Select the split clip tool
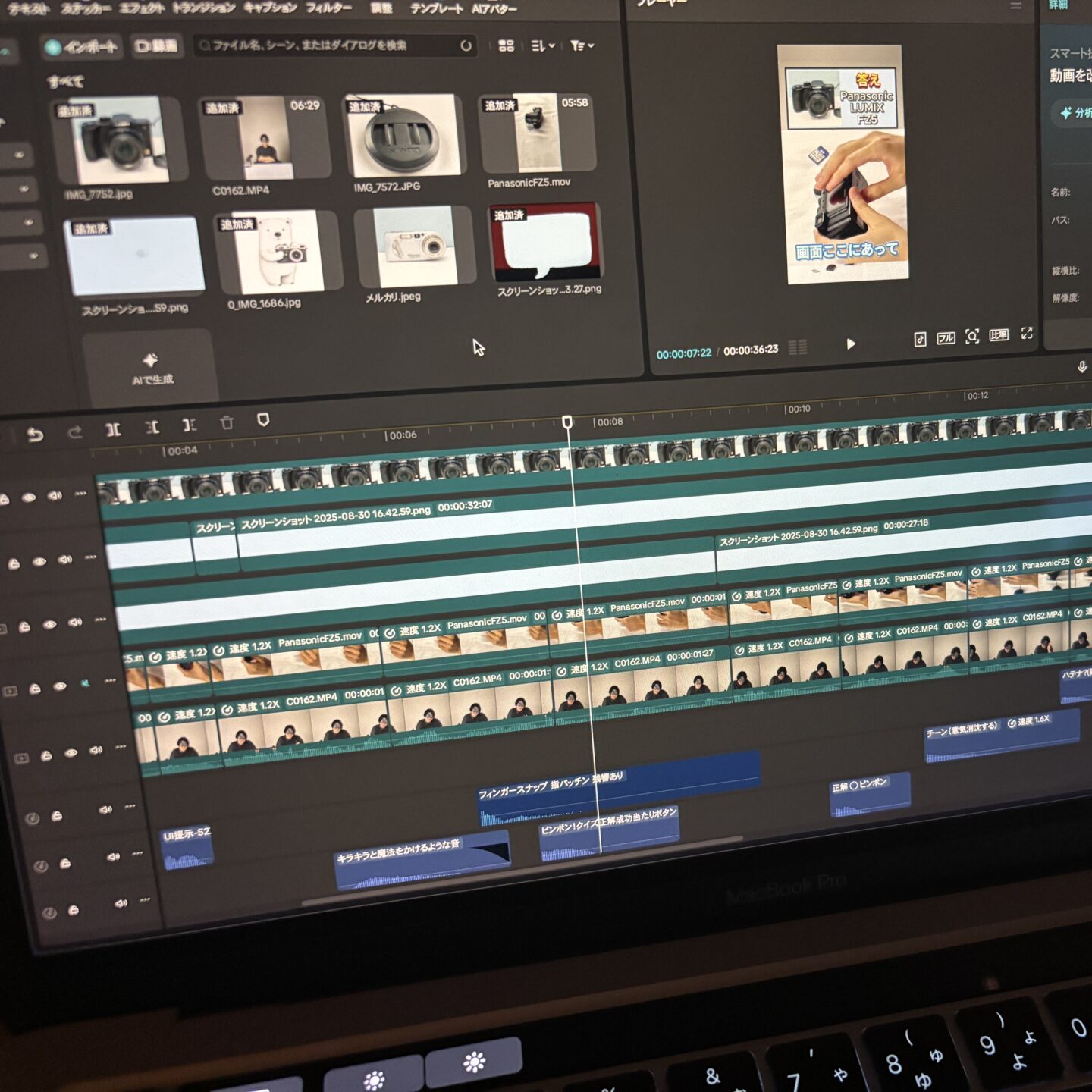1092x1092 pixels. [x=113, y=430]
